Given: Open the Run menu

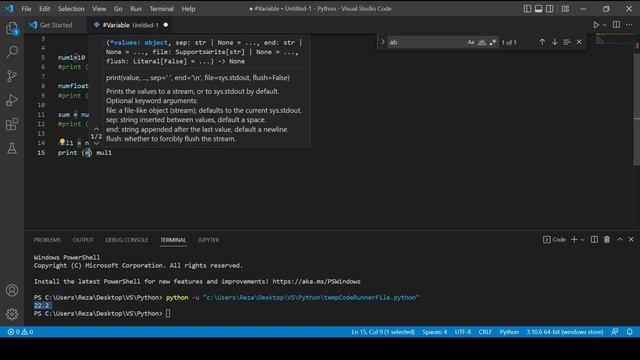Looking at the screenshot, I should (136, 9).
